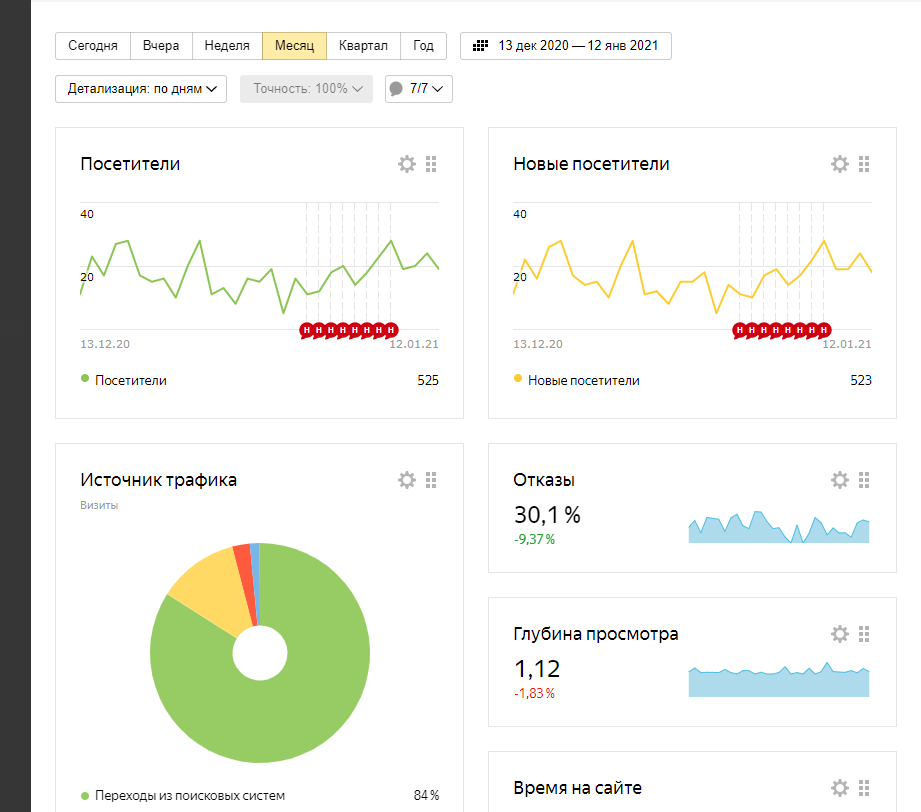
Task: Open settings gear on Новые посетители widget
Action: [x=839, y=164]
